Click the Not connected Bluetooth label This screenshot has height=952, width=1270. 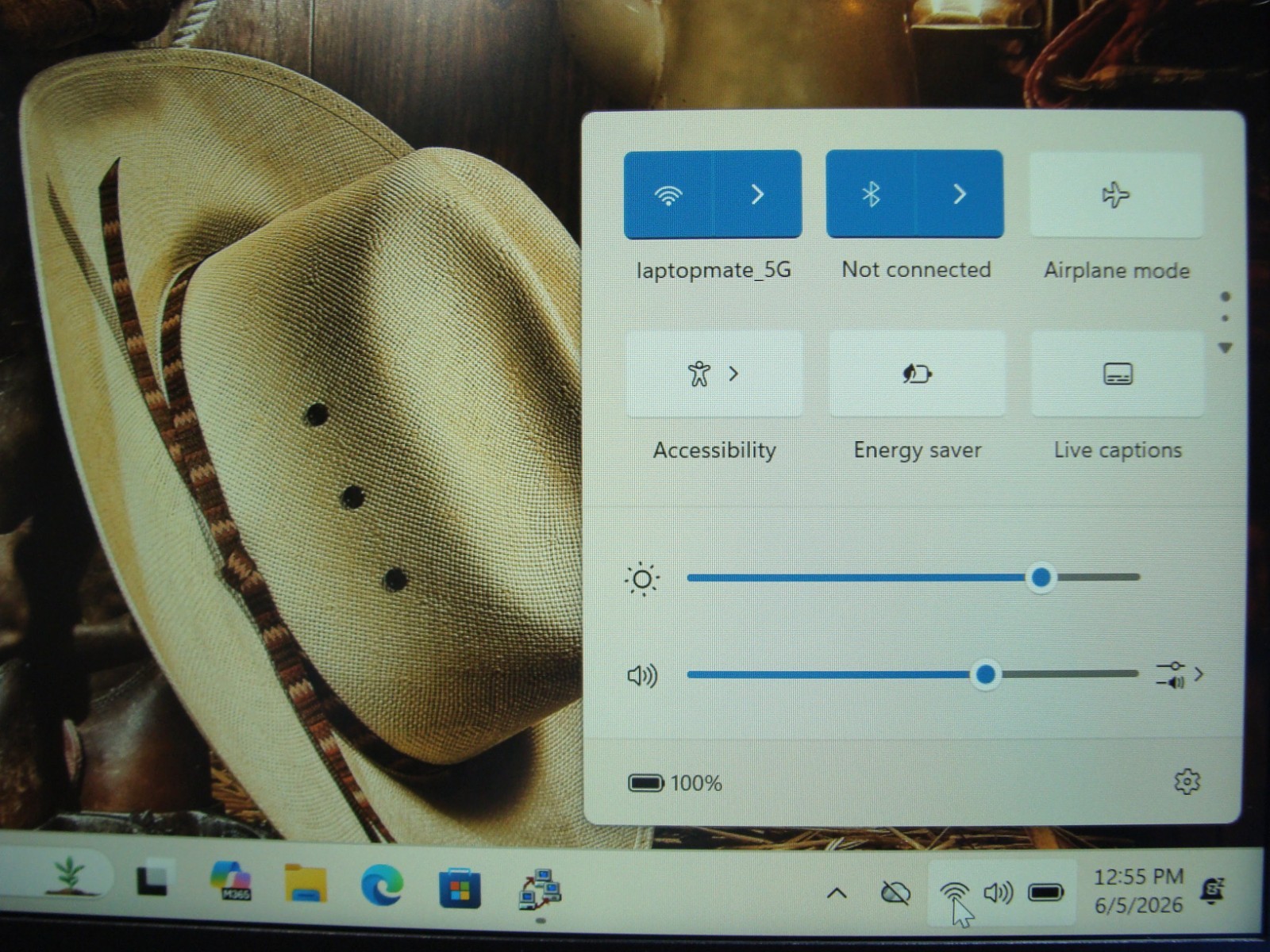pos(916,270)
